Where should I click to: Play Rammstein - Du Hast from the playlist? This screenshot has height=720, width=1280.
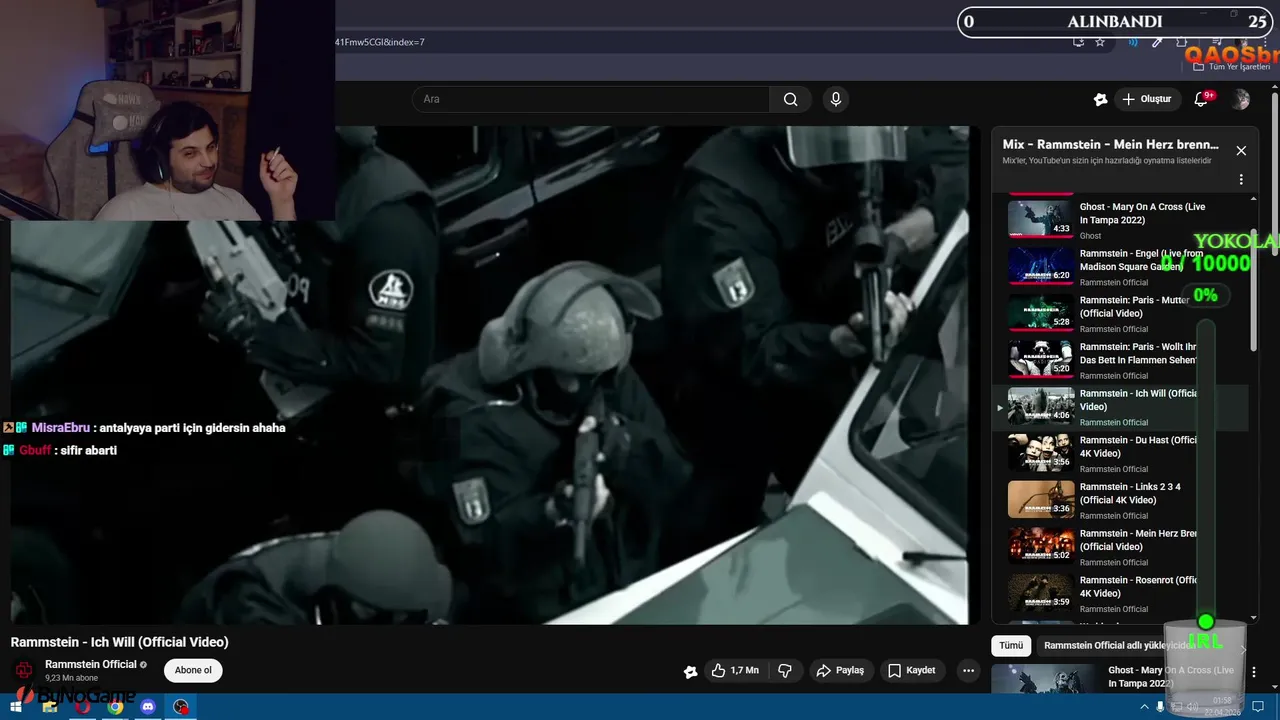click(1120, 454)
